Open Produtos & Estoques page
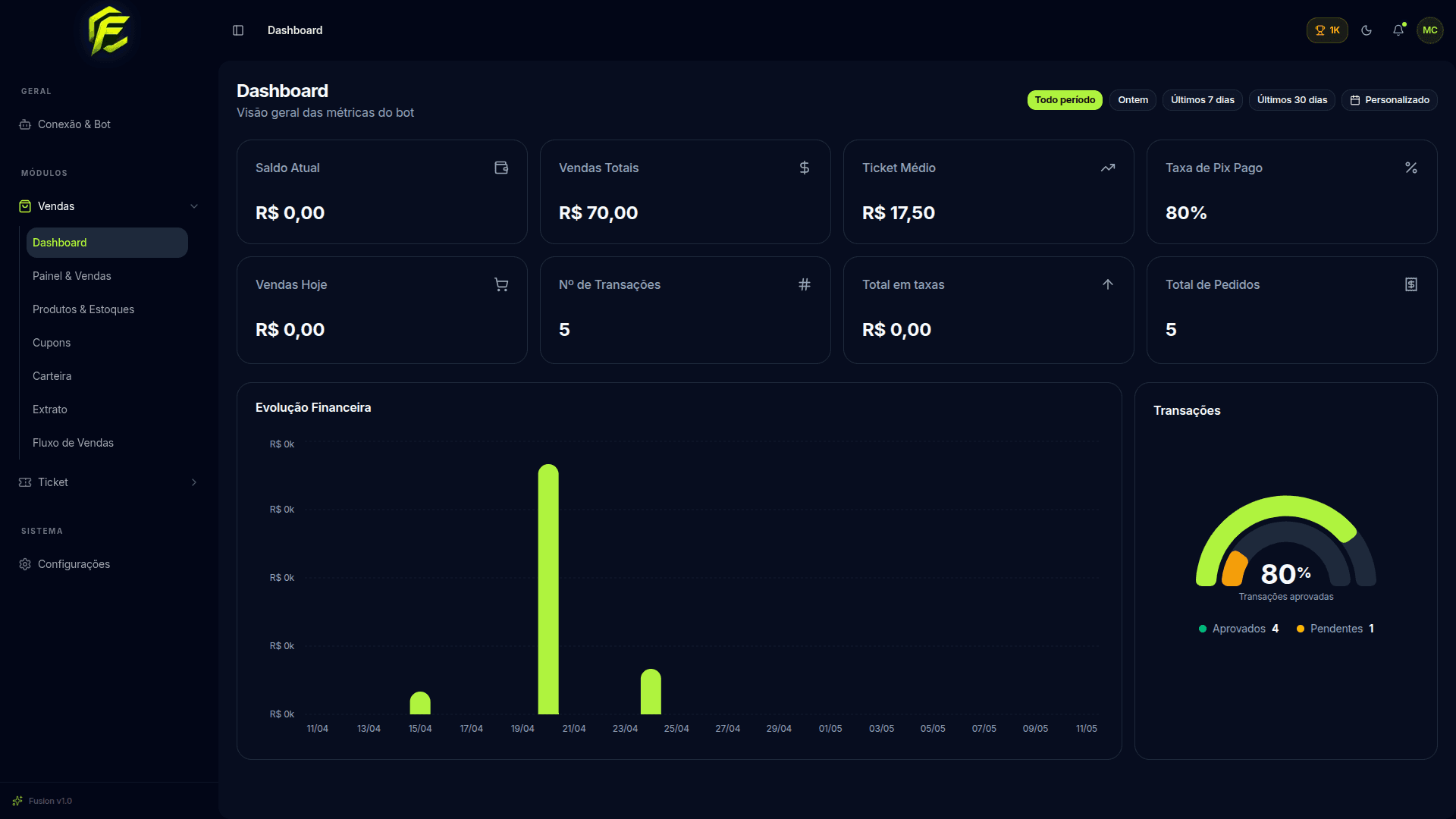Viewport: 1456px width, 819px height. [x=83, y=309]
